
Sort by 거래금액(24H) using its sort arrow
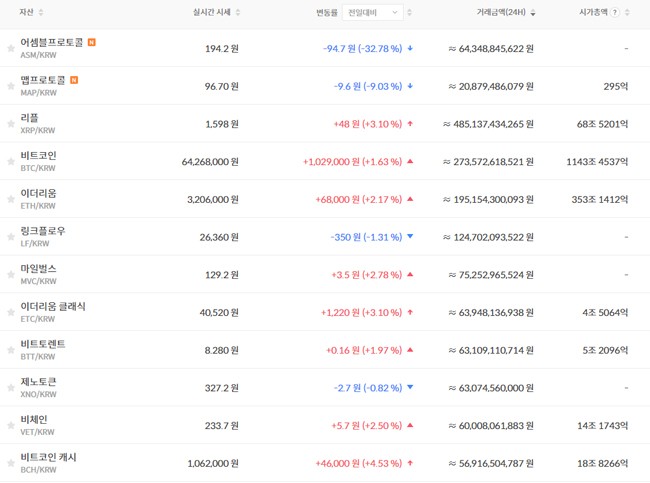point(532,13)
